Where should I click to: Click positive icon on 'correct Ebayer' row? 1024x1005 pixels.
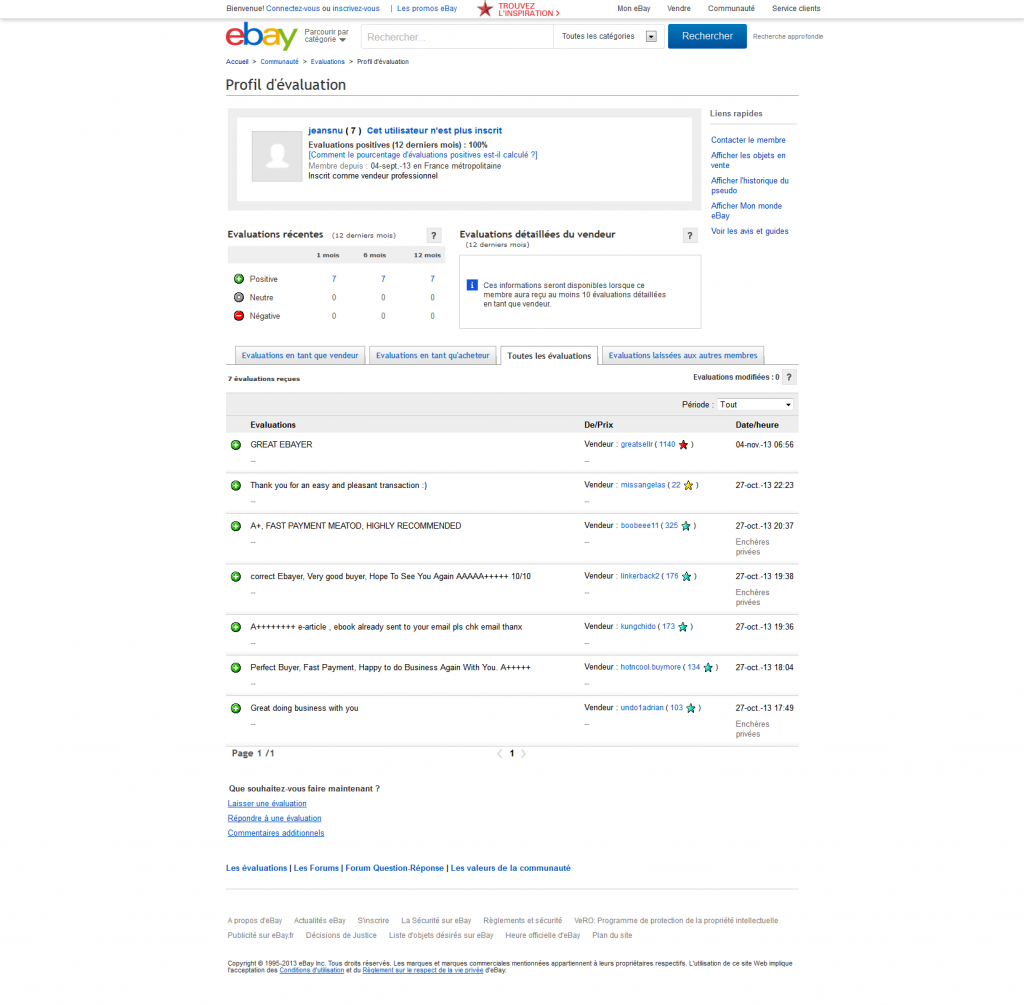click(x=236, y=577)
